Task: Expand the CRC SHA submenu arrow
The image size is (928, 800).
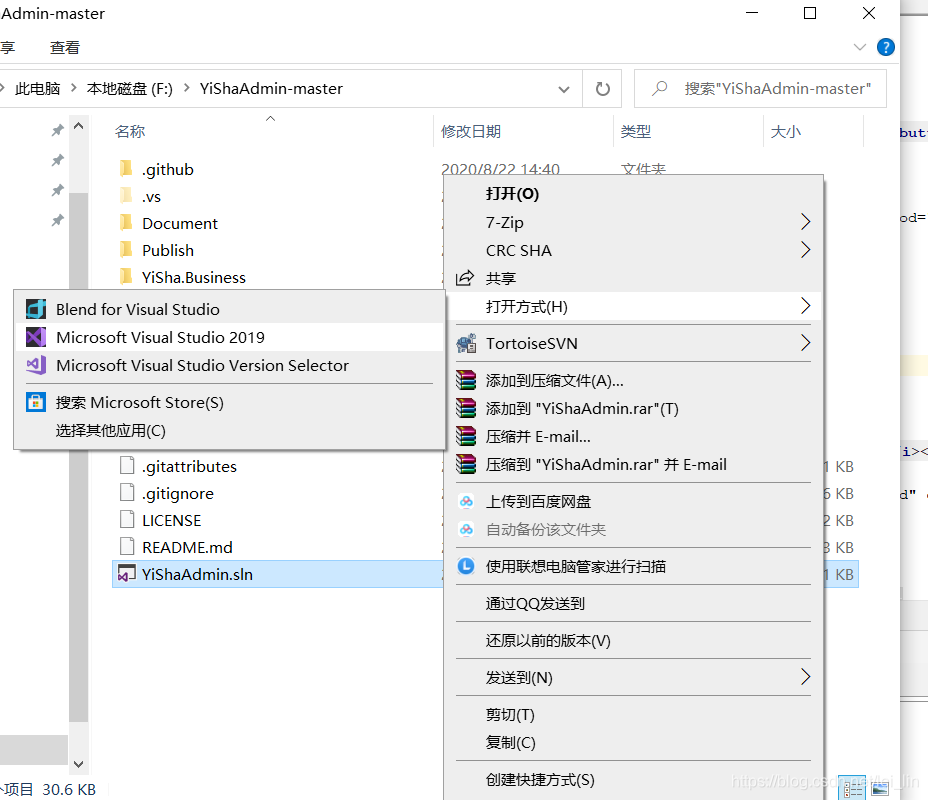Action: tap(805, 250)
